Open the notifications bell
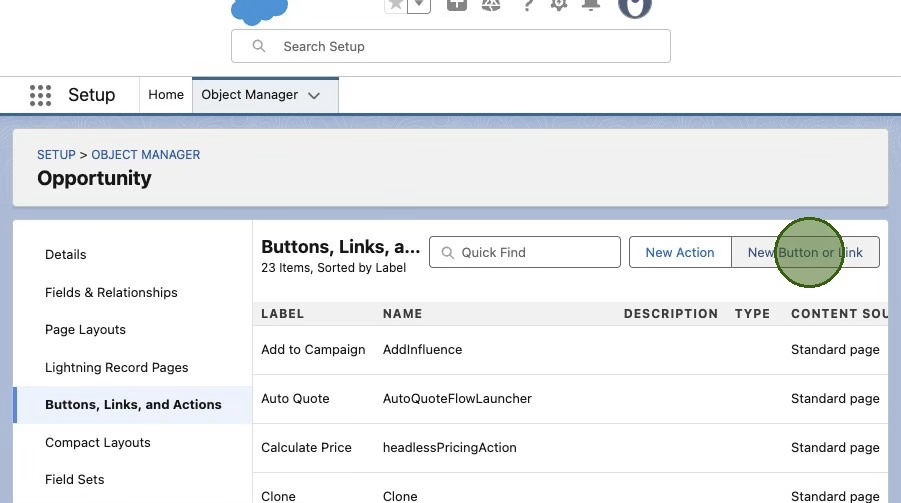Screen dimensions: 901x503 tap(591, 5)
